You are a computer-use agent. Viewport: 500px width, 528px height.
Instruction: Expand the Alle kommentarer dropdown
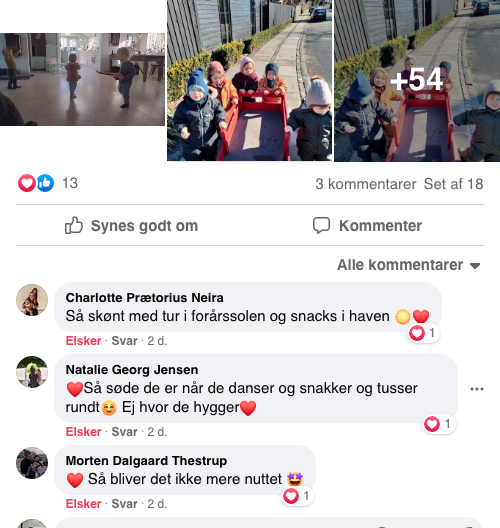tap(408, 265)
